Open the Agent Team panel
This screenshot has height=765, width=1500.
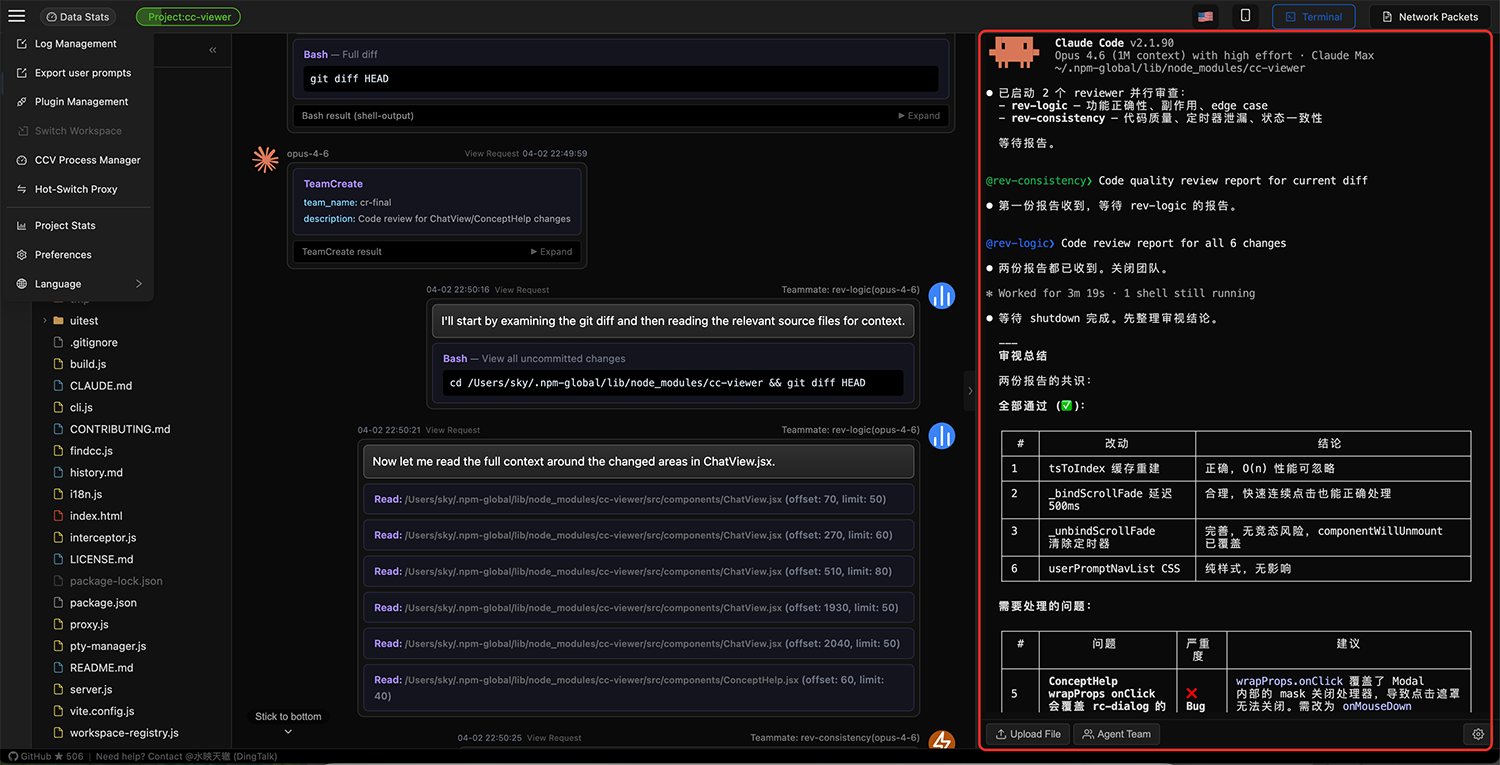(1116, 734)
